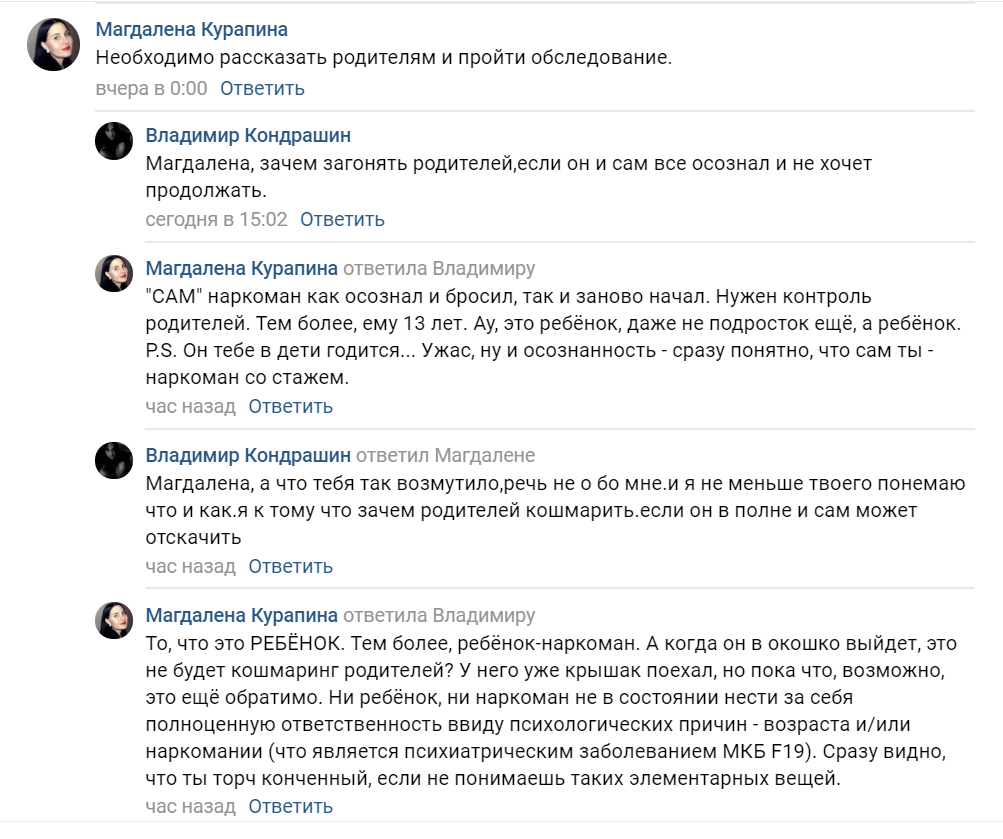Open Владимир's avatar beside the "возмутило" reply
Image resolution: width=1003 pixels, height=839 pixels.
(x=114, y=461)
